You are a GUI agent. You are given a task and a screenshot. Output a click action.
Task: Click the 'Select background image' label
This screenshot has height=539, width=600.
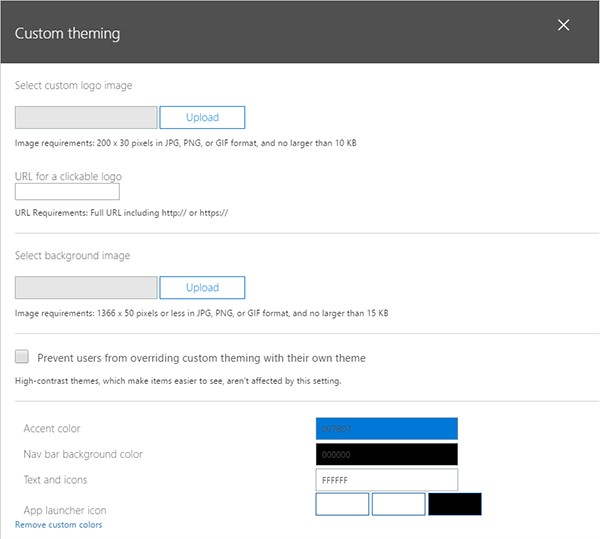72,256
